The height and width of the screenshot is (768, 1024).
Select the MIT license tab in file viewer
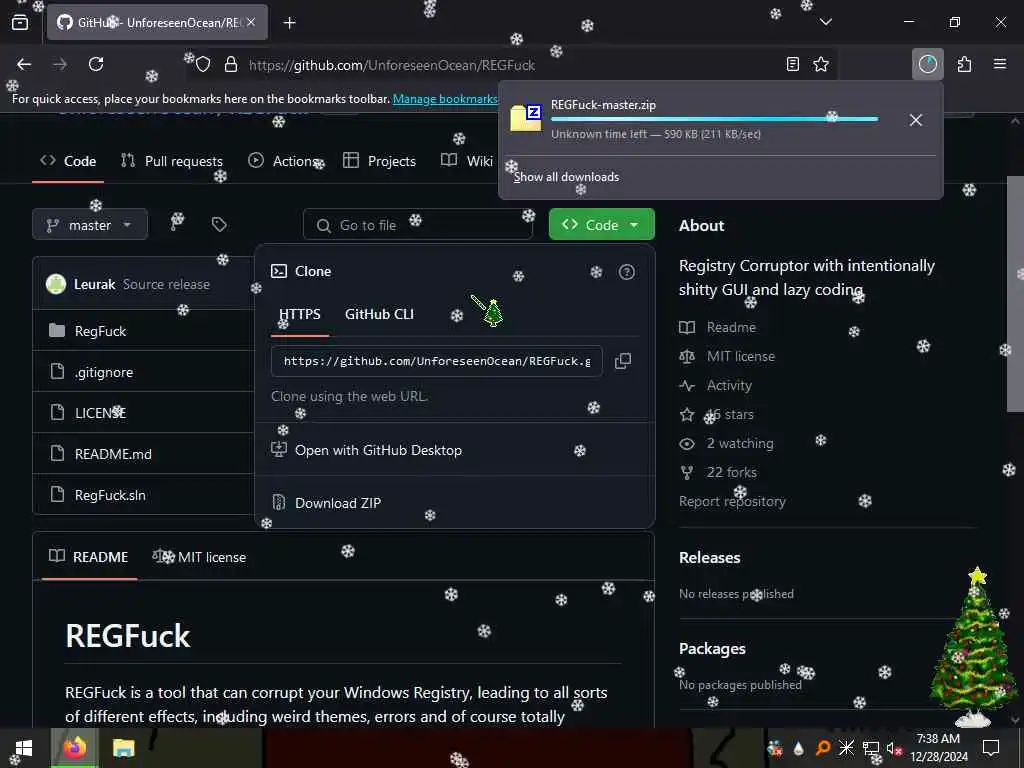(199, 557)
